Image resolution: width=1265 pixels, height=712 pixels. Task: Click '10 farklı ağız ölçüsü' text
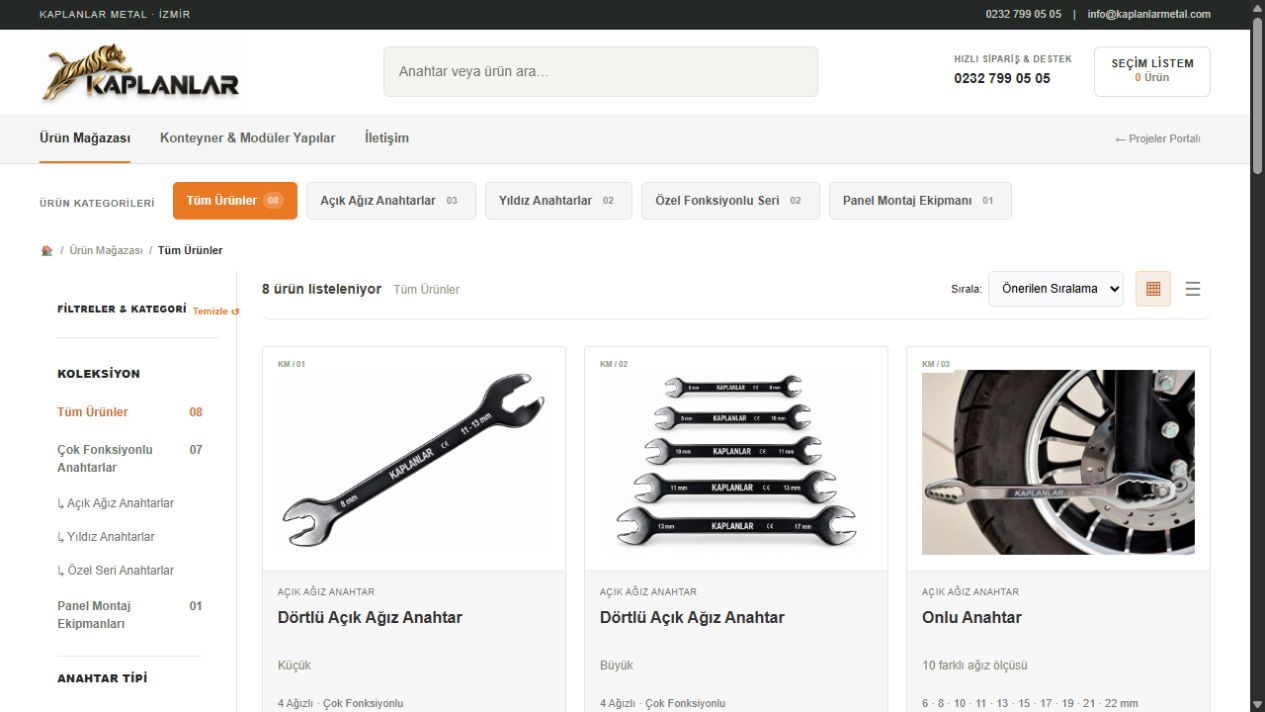974,665
